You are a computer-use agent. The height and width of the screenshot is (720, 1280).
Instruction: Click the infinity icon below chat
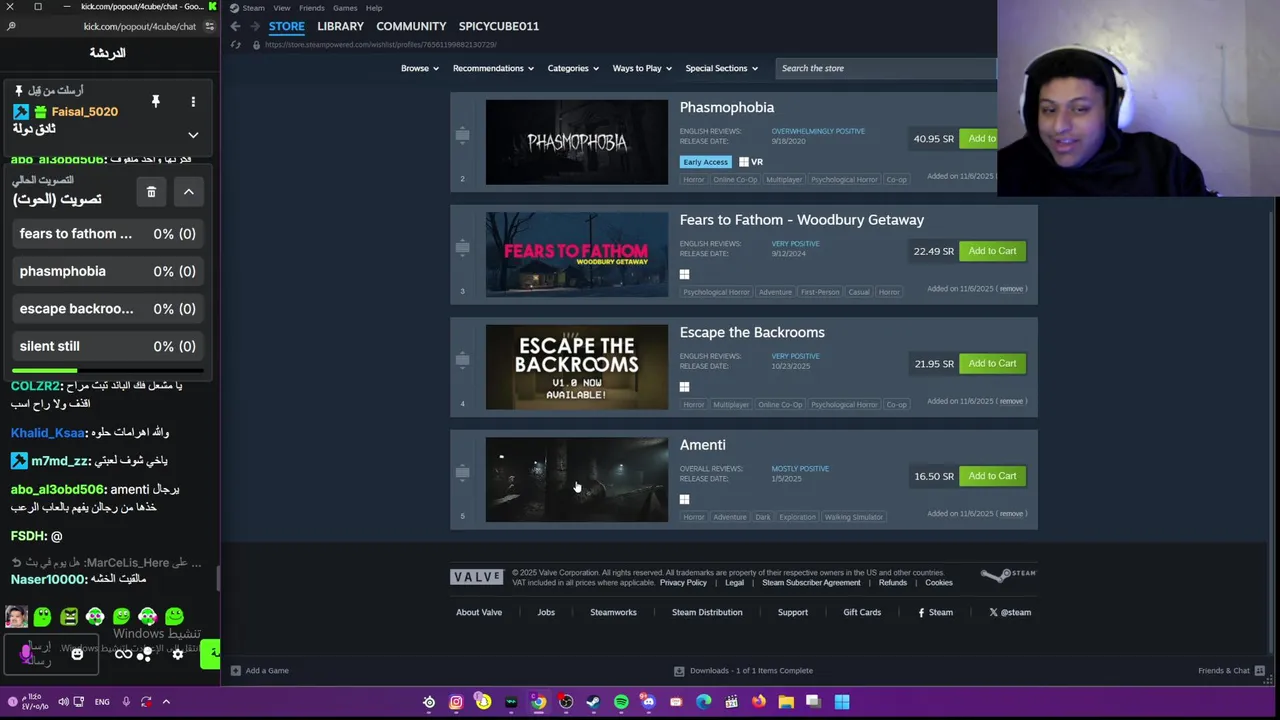point(123,654)
